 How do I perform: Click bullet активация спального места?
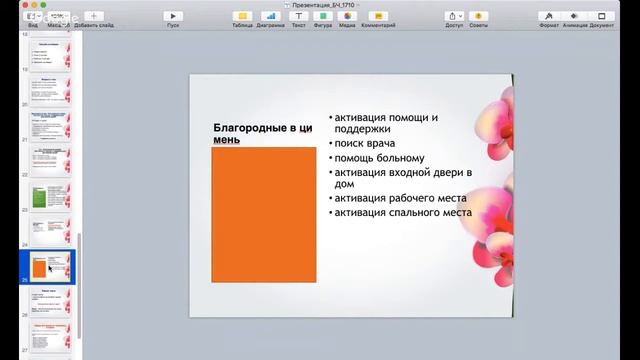click(403, 212)
